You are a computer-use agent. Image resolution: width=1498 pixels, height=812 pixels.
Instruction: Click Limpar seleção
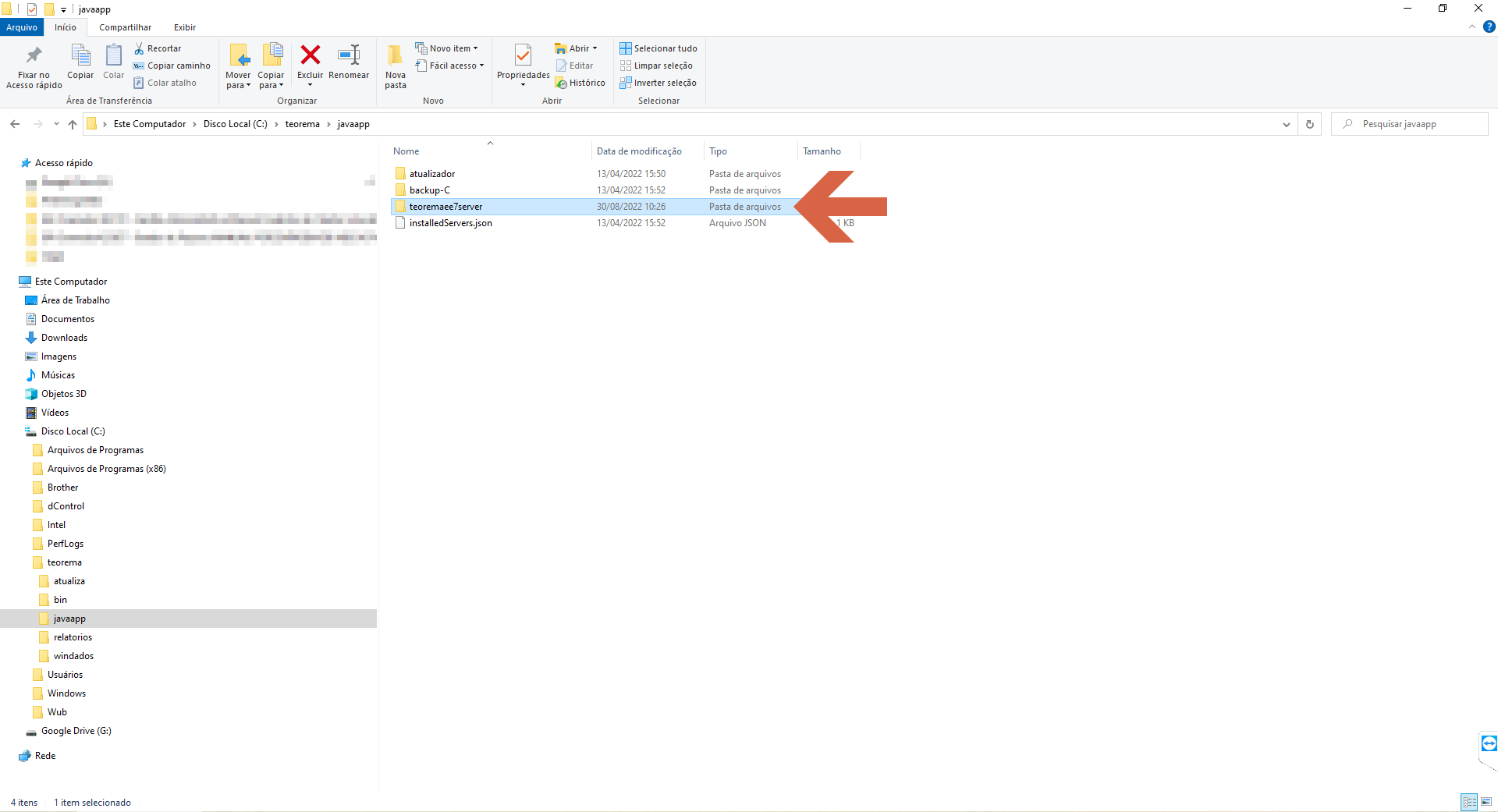[x=656, y=66]
